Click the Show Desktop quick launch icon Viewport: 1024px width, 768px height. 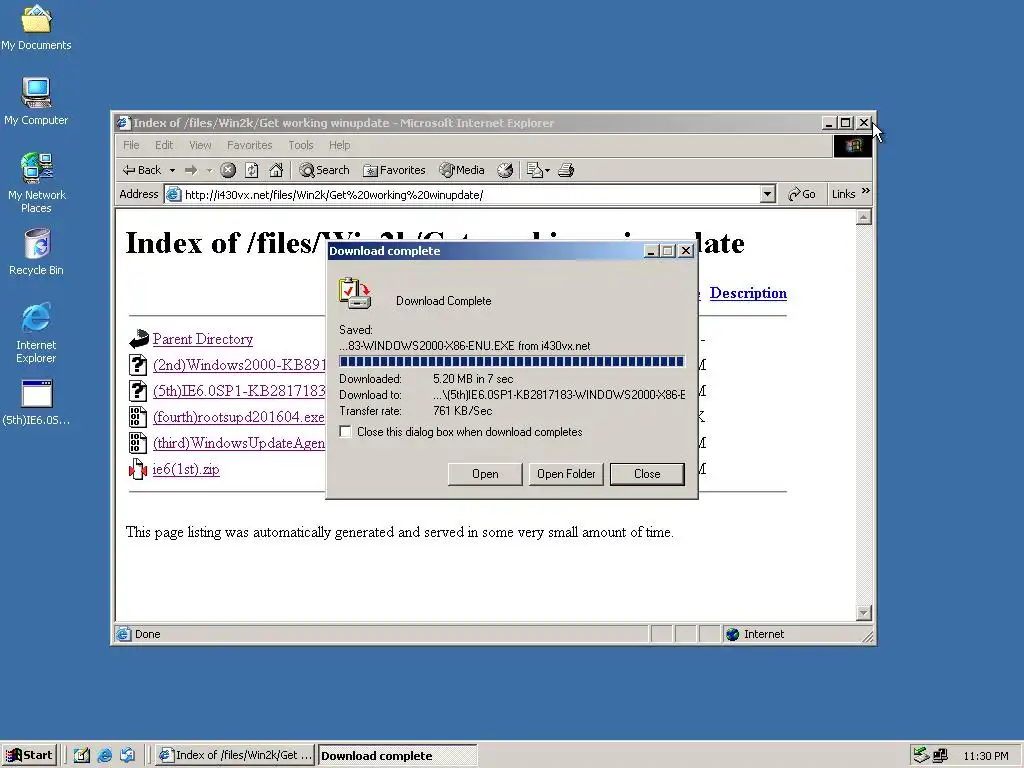[x=82, y=756]
